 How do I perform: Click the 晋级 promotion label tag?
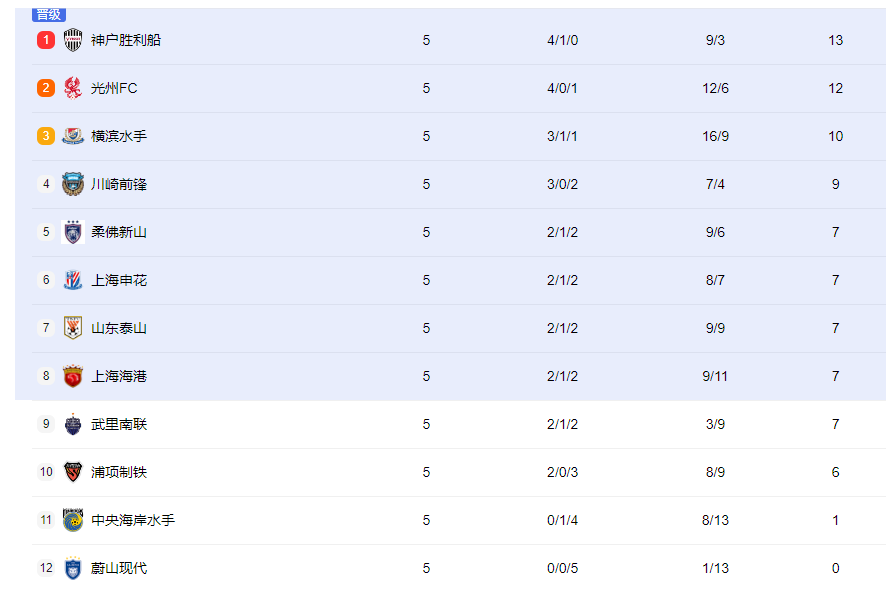point(49,15)
